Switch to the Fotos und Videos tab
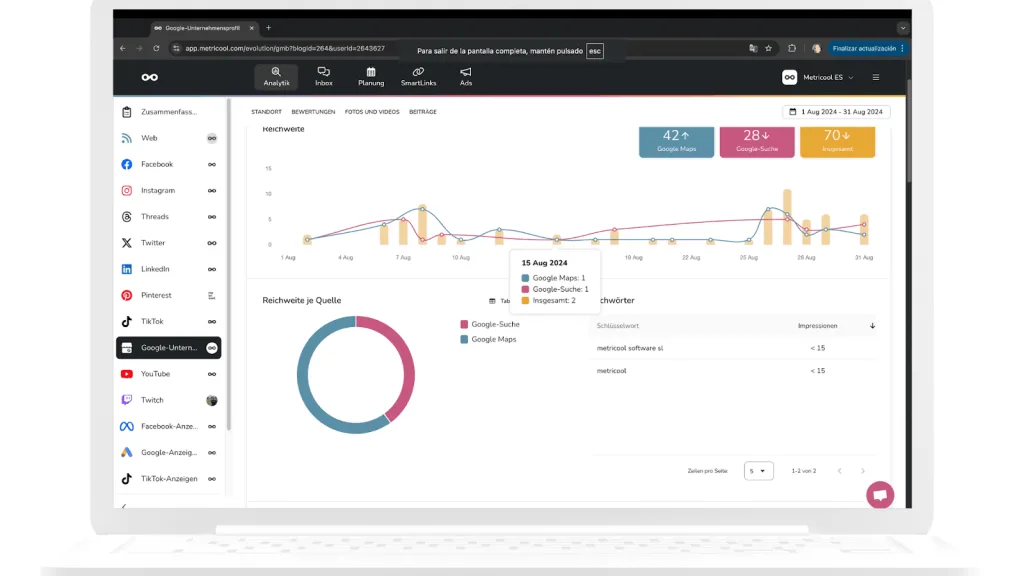The height and width of the screenshot is (576, 1024). (372, 112)
